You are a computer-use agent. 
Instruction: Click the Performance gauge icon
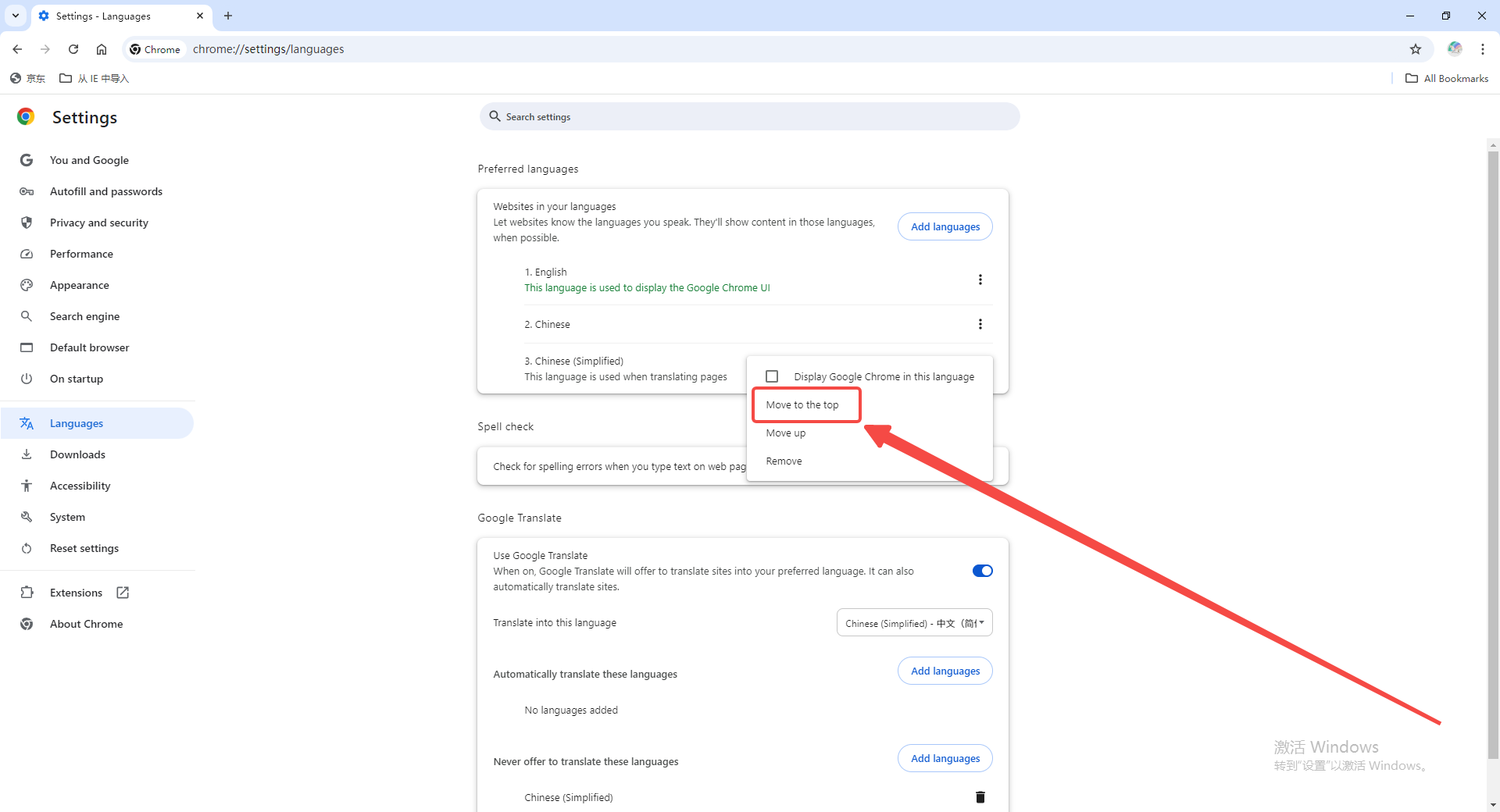tap(27, 254)
